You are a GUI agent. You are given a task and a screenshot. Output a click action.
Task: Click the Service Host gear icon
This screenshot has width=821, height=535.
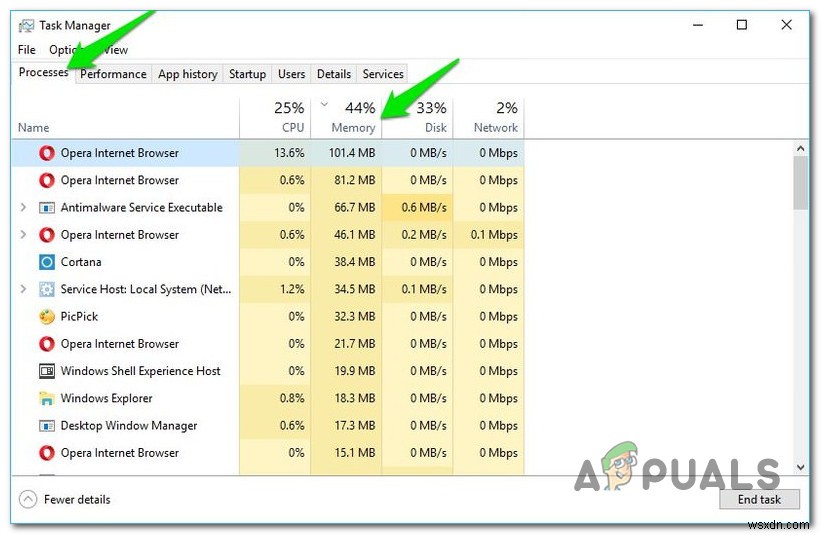47,289
